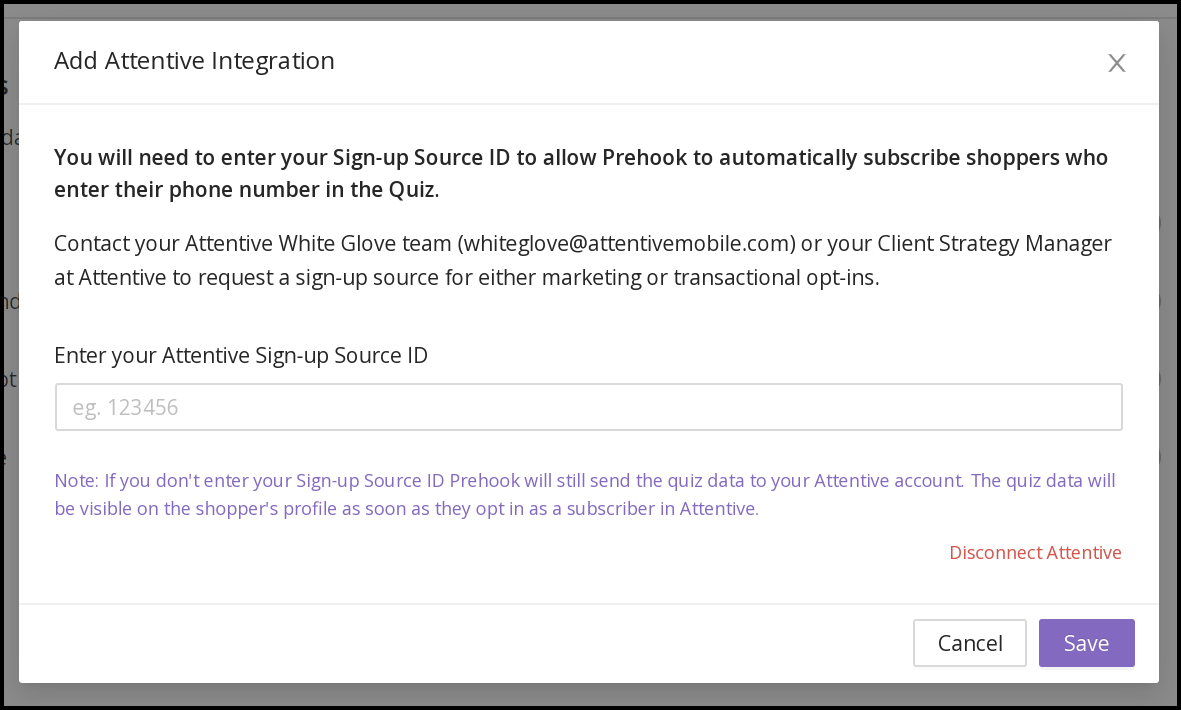Click inside the Sign-up Source ID field

point(588,406)
